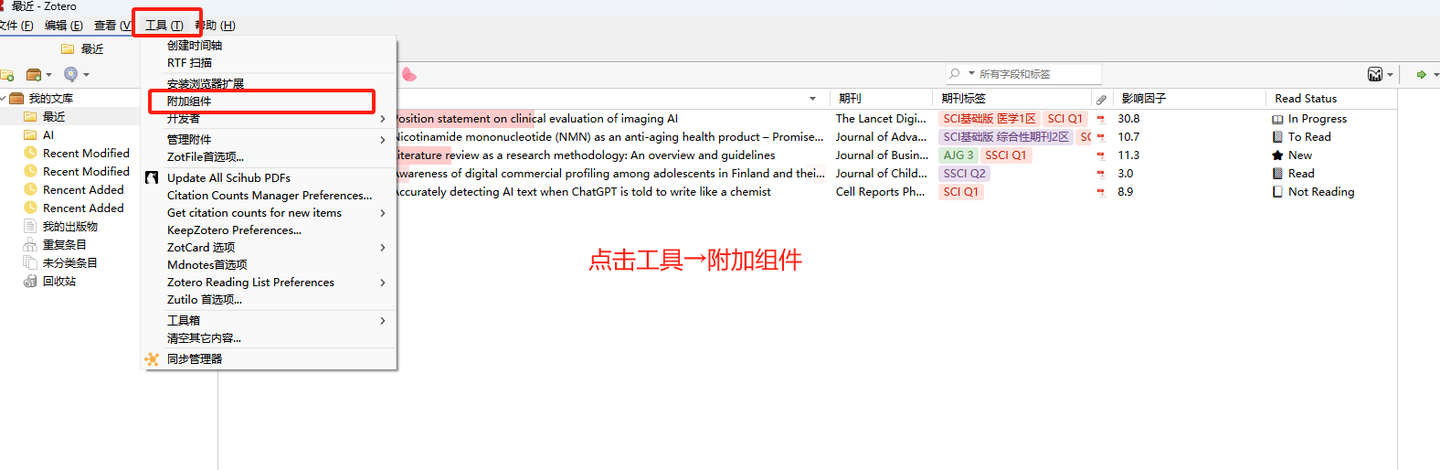This screenshot has width=1440, height=470.
Task: Click PDF icon in the 10.7 impact row
Action: click(x=1101, y=137)
